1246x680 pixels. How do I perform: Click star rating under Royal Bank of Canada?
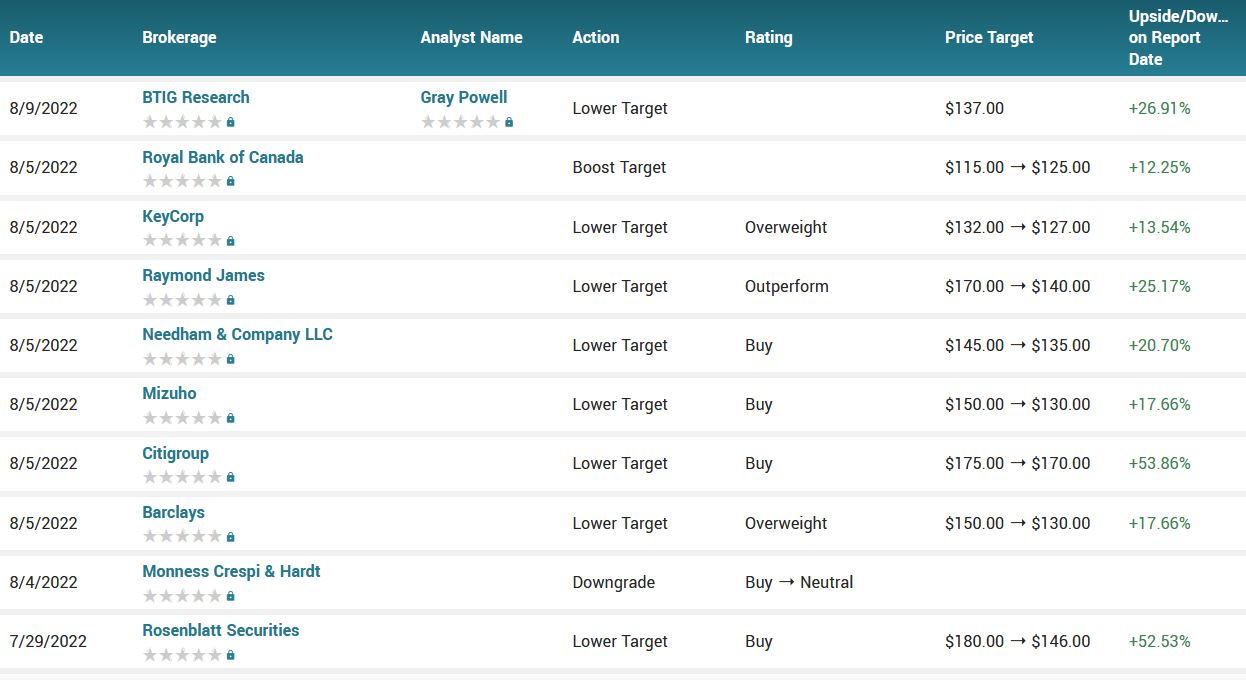pos(182,181)
